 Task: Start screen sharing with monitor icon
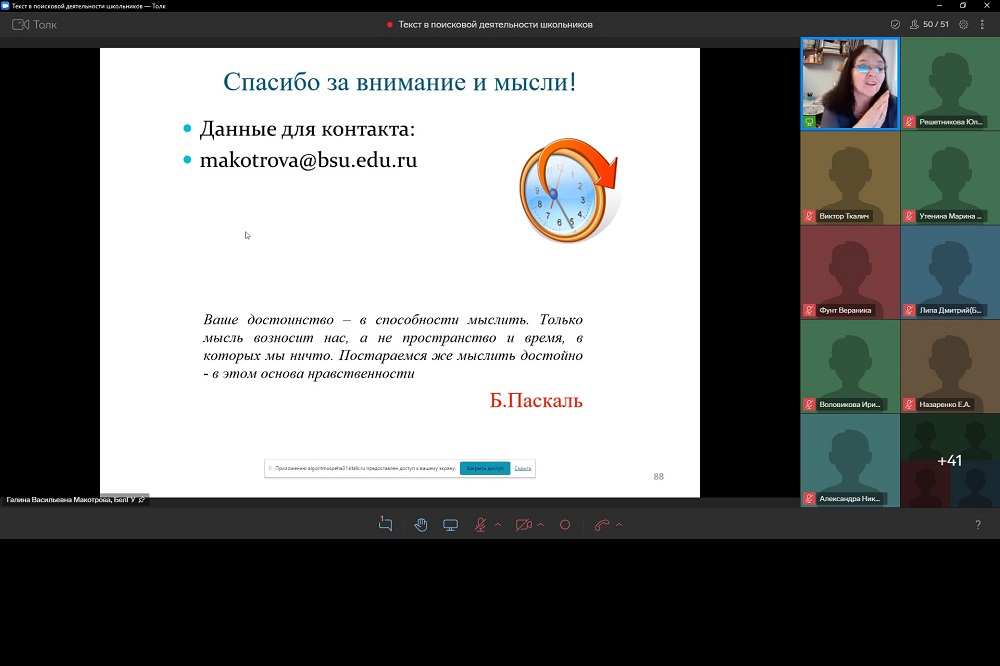pyautogui.click(x=451, y=525)
